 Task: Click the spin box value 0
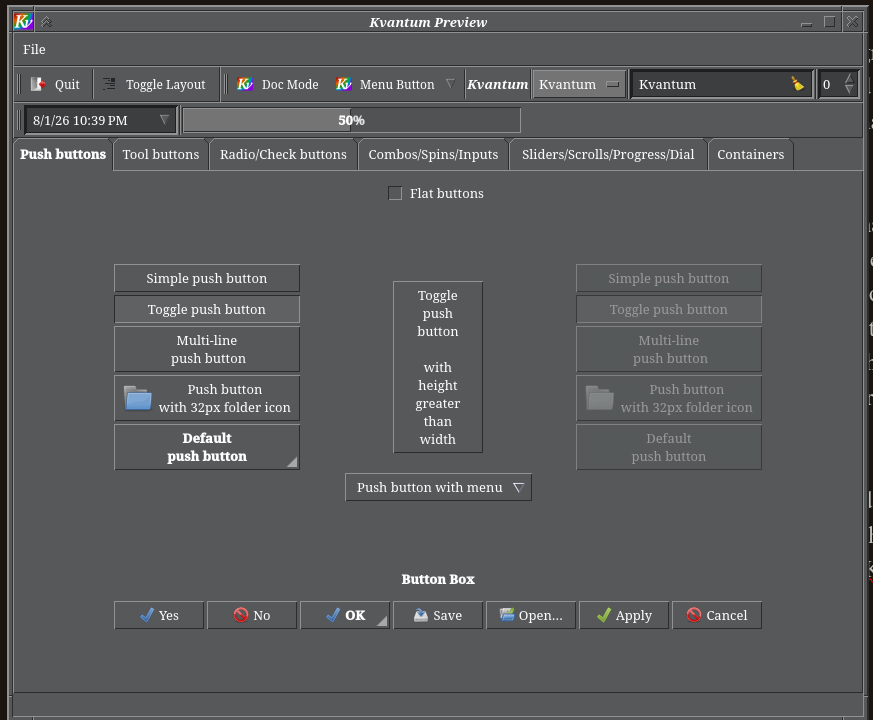click(x=827, y=84)
